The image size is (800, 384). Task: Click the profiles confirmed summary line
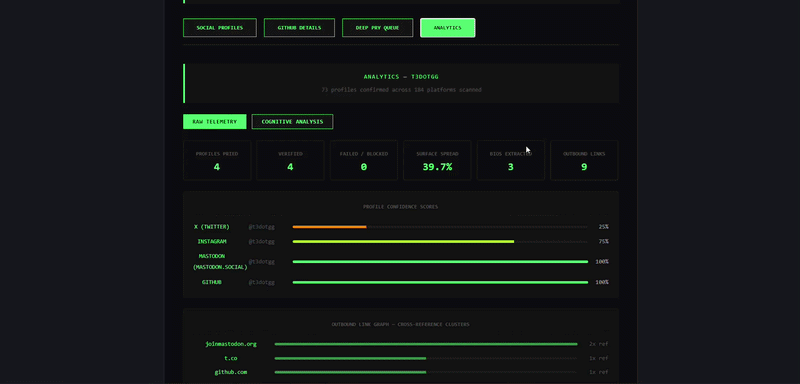coord(401,90)
